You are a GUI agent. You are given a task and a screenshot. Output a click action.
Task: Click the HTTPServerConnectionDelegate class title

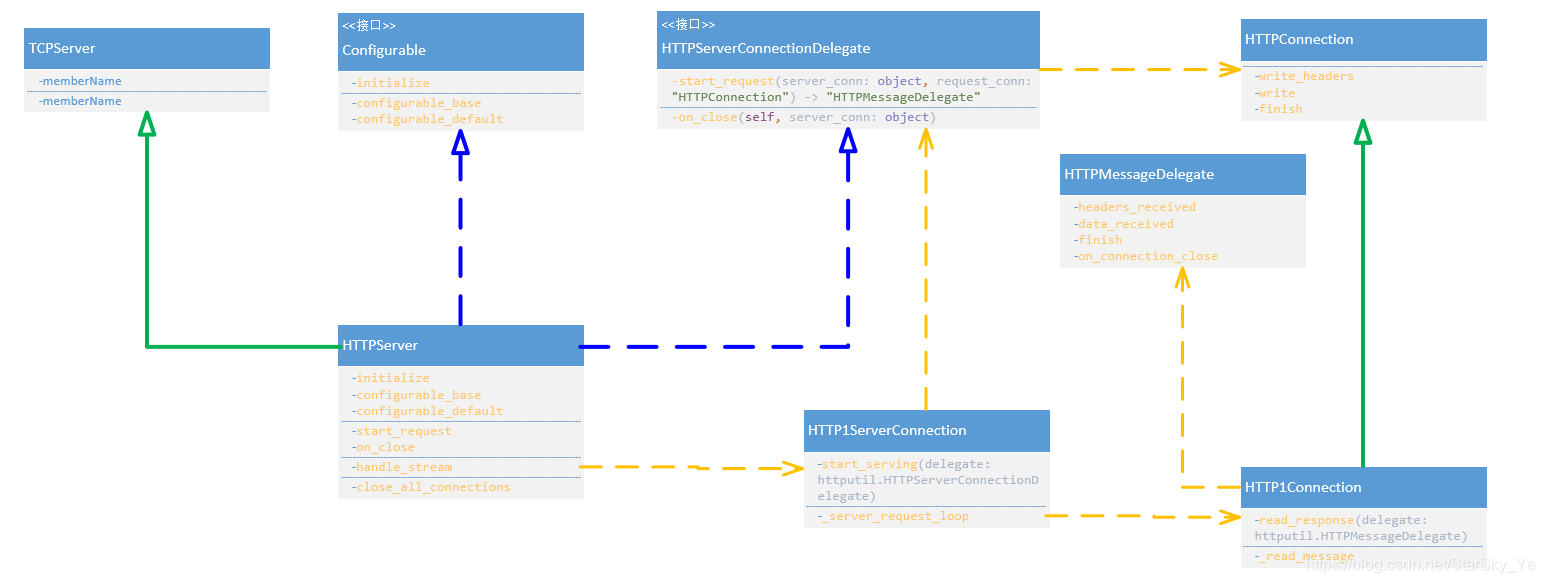[766, 48]
